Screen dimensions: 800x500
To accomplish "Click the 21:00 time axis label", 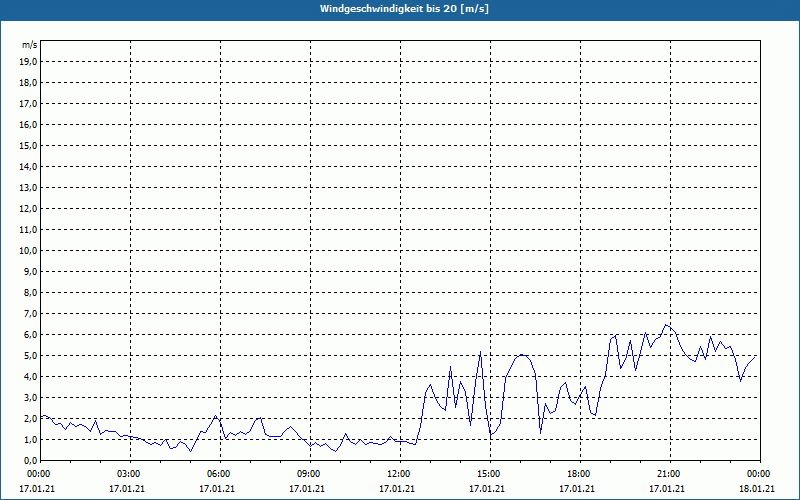I will (x=670, y=474).
